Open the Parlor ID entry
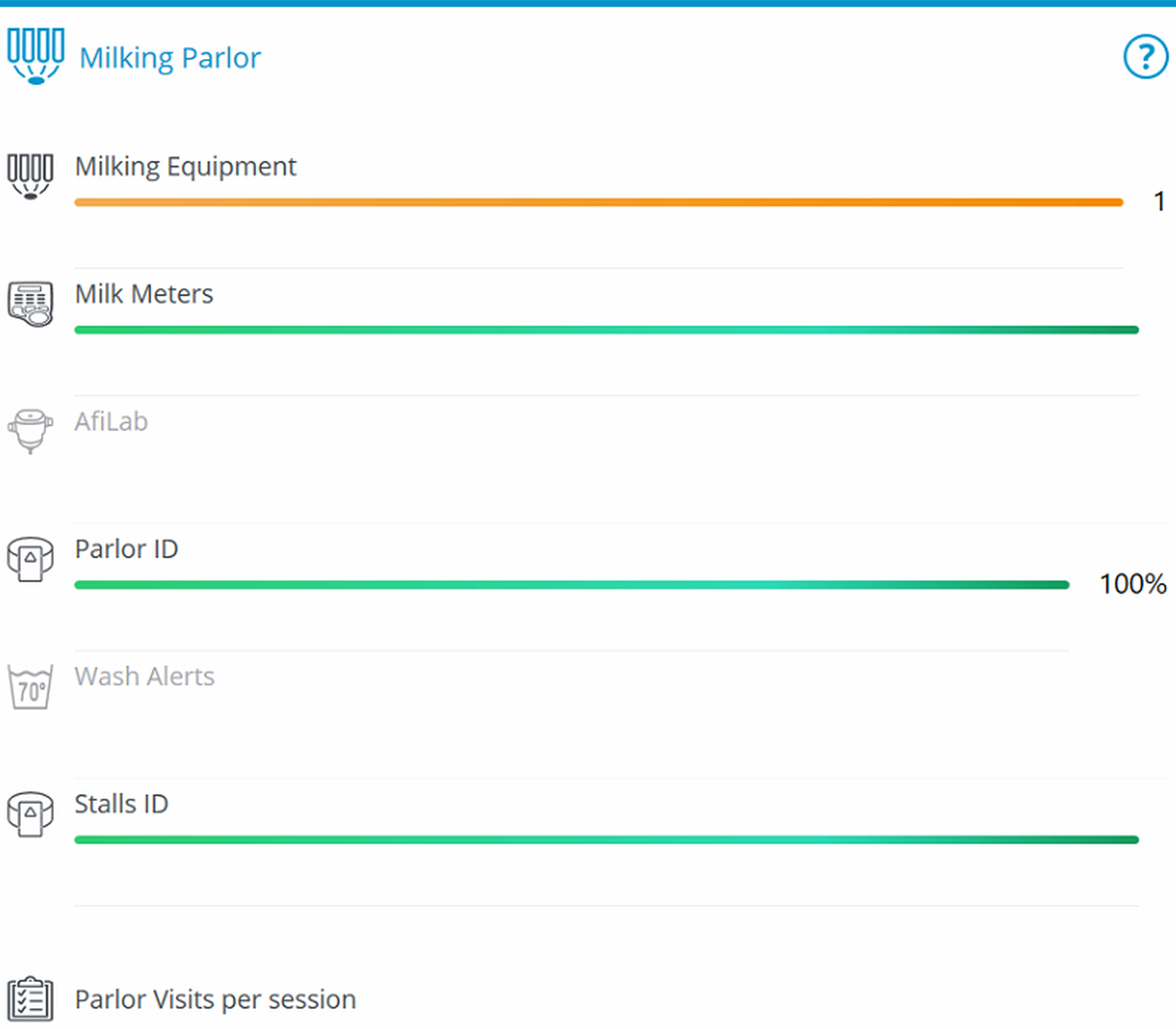1176x1029 pixels. [126, 549]
